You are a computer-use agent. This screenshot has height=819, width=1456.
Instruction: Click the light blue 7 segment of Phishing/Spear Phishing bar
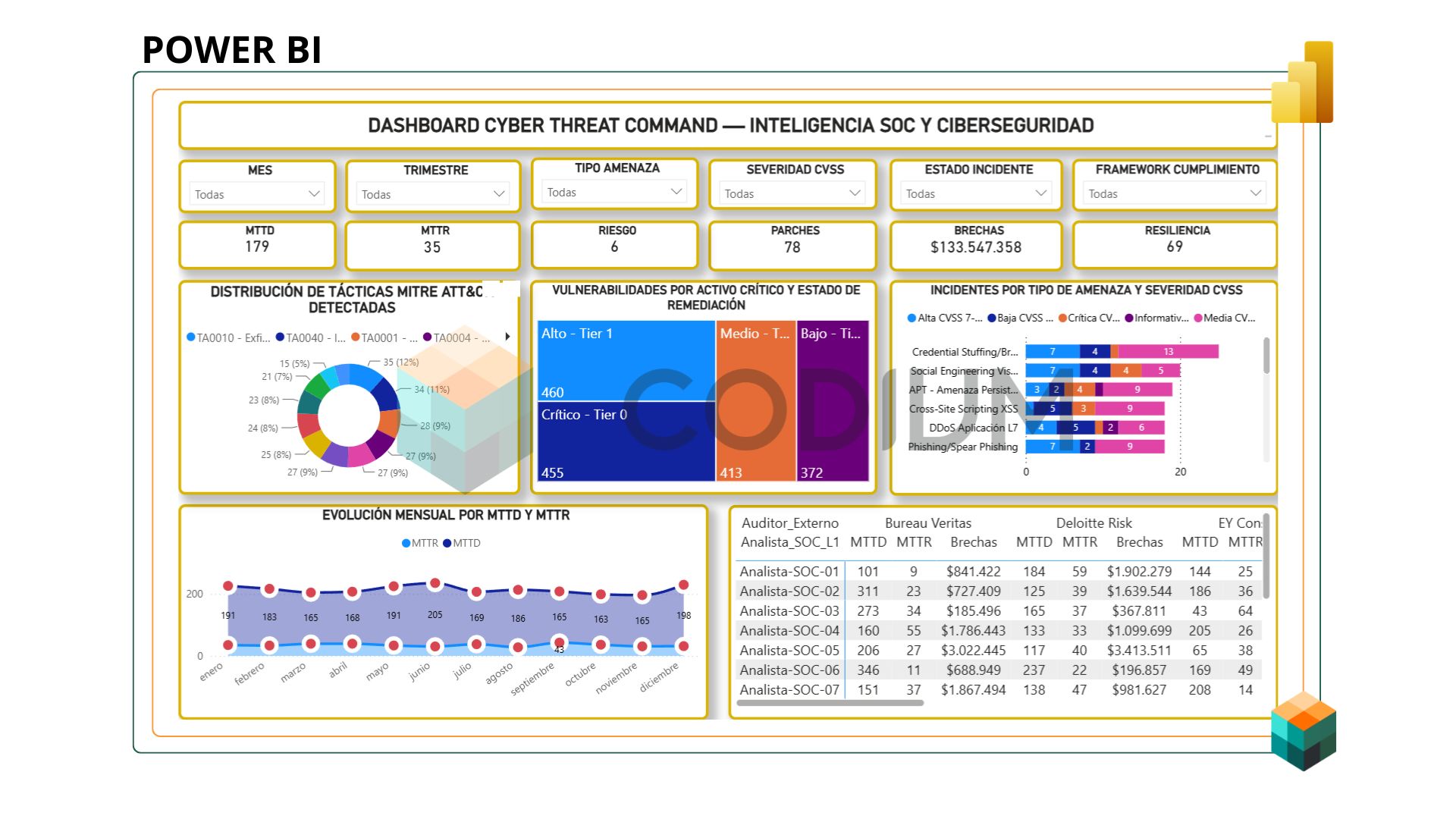(1053, 446)
